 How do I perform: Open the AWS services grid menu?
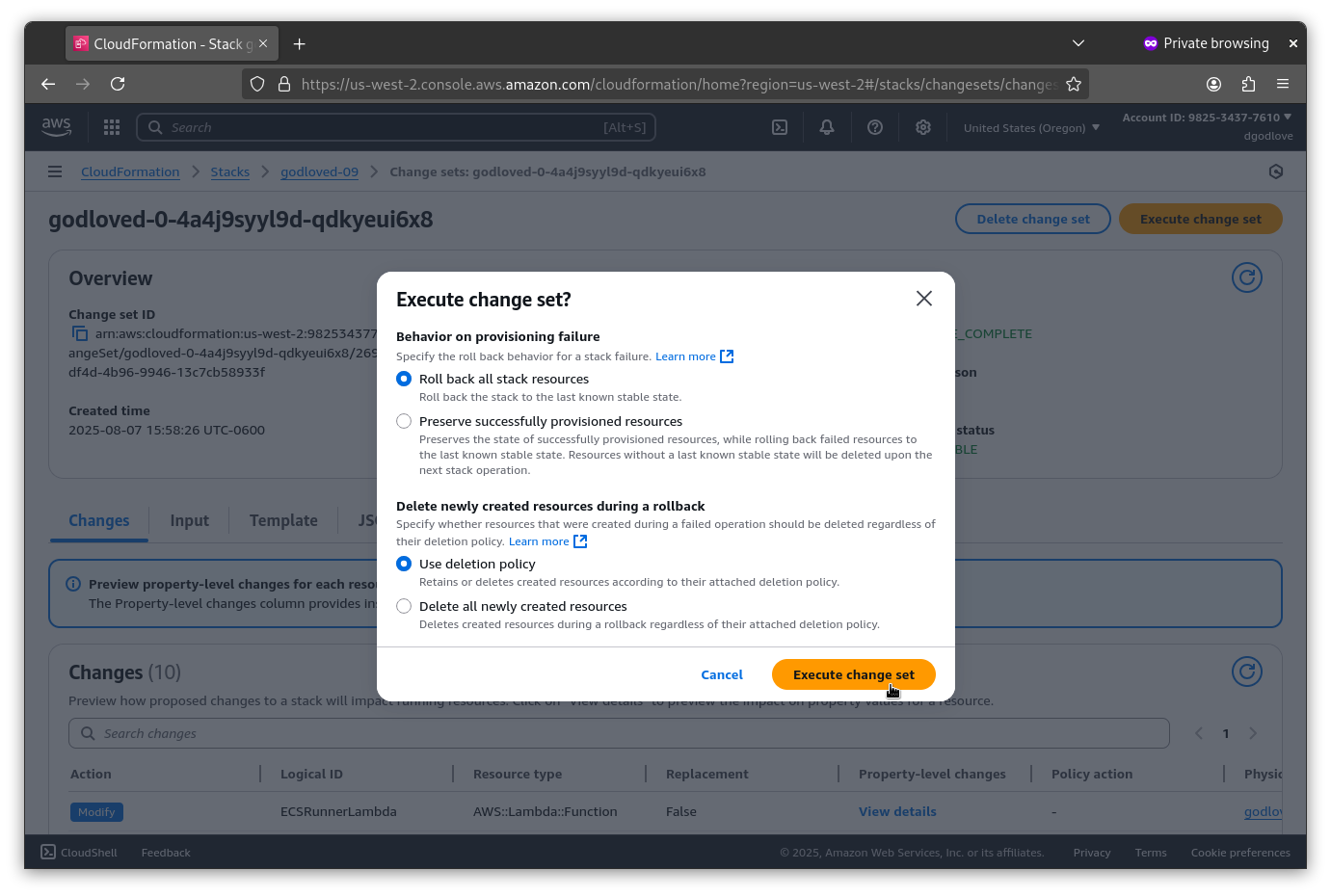[x=111, y=126]
